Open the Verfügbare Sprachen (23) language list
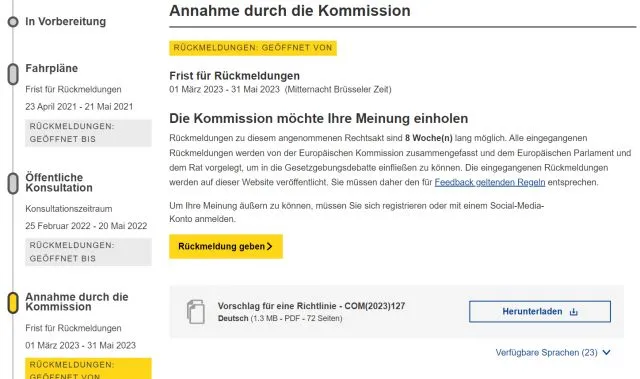Image resolution: width=640 pixels, height=379 pixels. coord(547,352)
